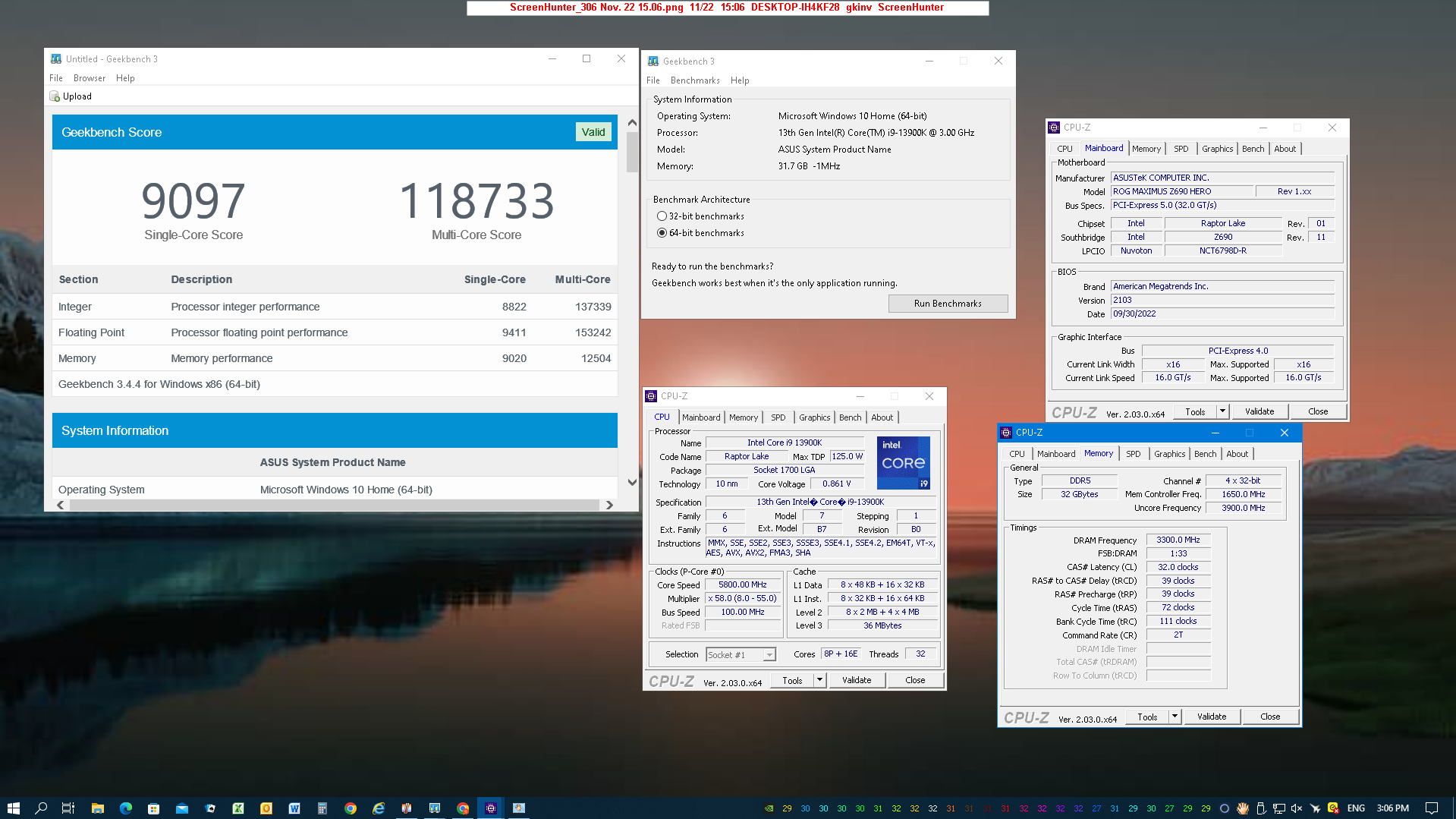
Task: Click the Intel Core i9 logo in CPU-Z
Action: (x=903, y=463)
